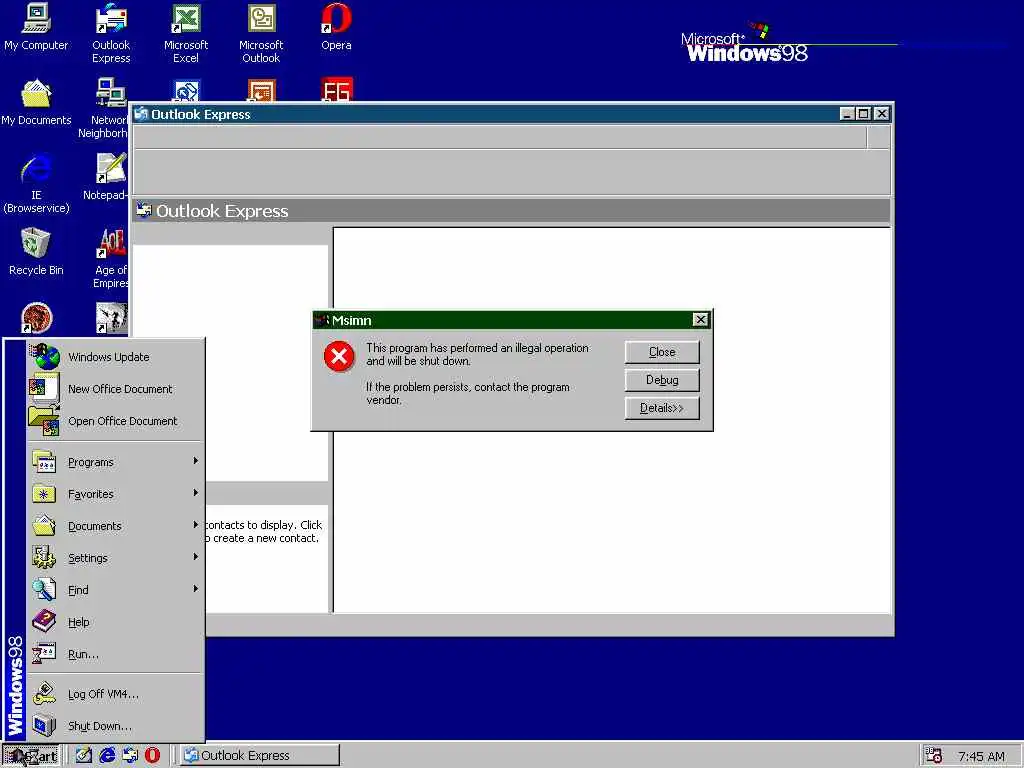Select the red EG desktop icon
This screenshot has width=1024, height=768.
[337, 89]
